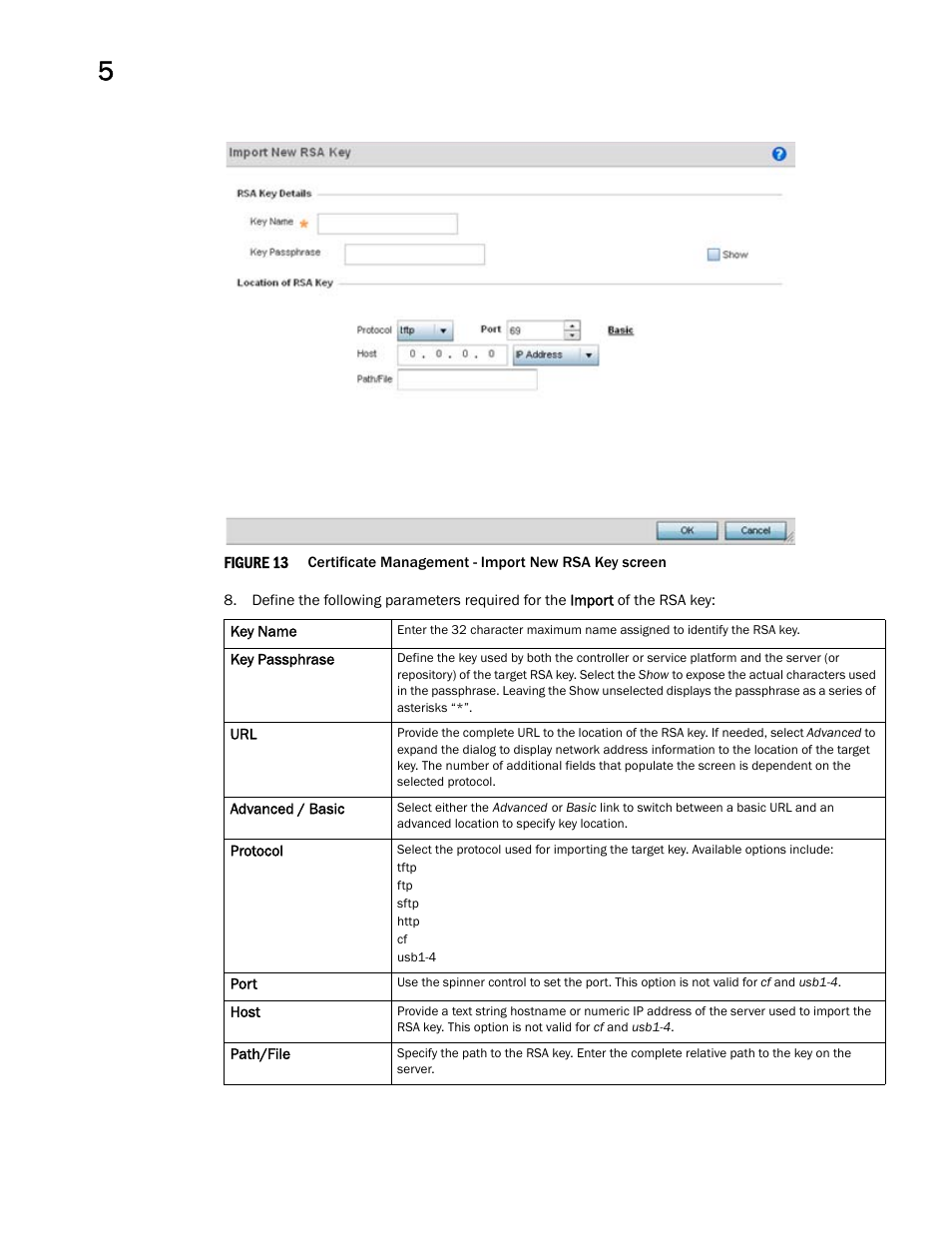Screen dimensions: 952x1233
Task: Select the 'Import New RSA Key' title
Action: pos(289,153)
